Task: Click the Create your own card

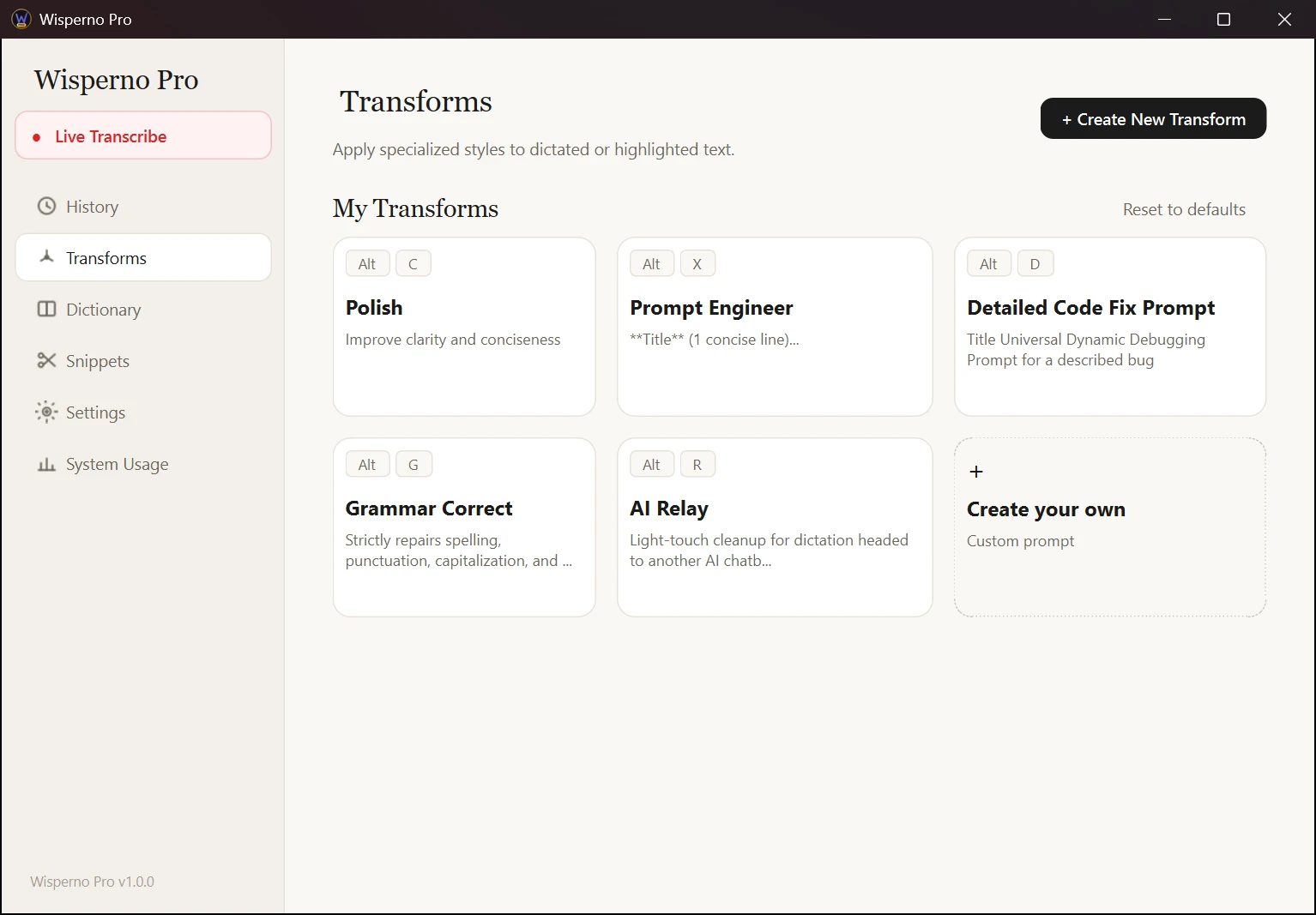Action: [x=1110, y=527]
